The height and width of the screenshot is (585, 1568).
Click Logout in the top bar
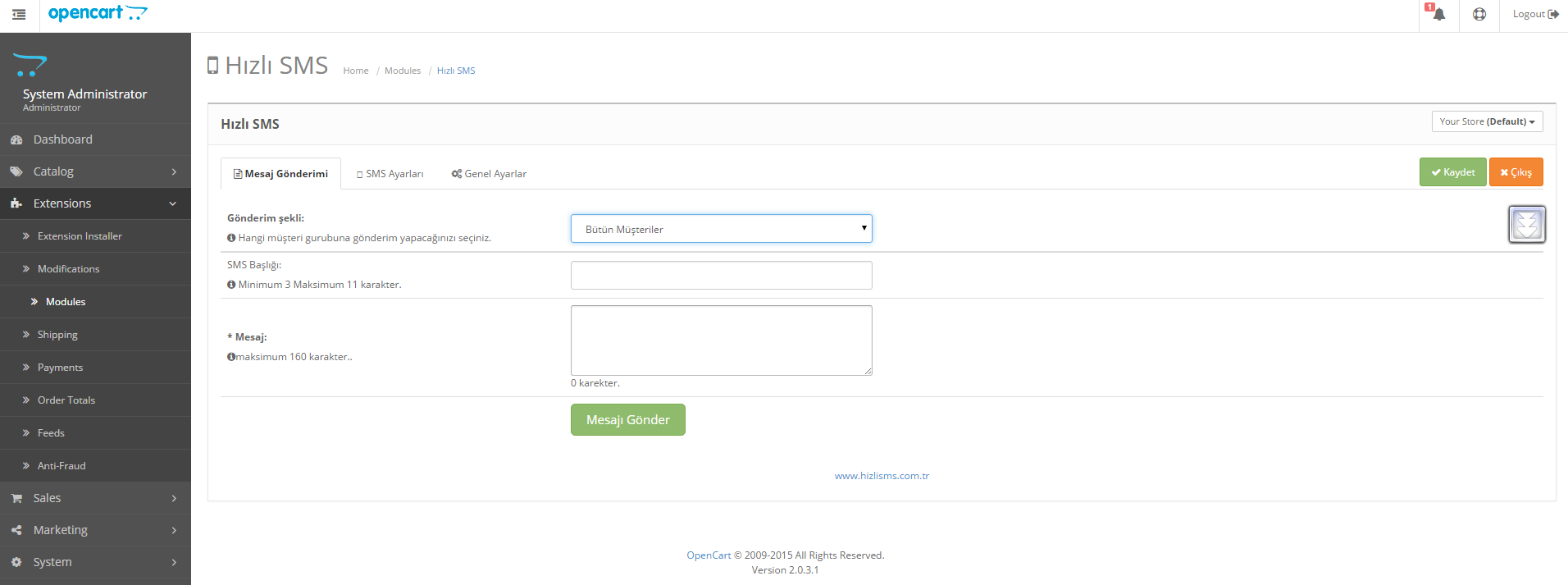[1534, 14]
